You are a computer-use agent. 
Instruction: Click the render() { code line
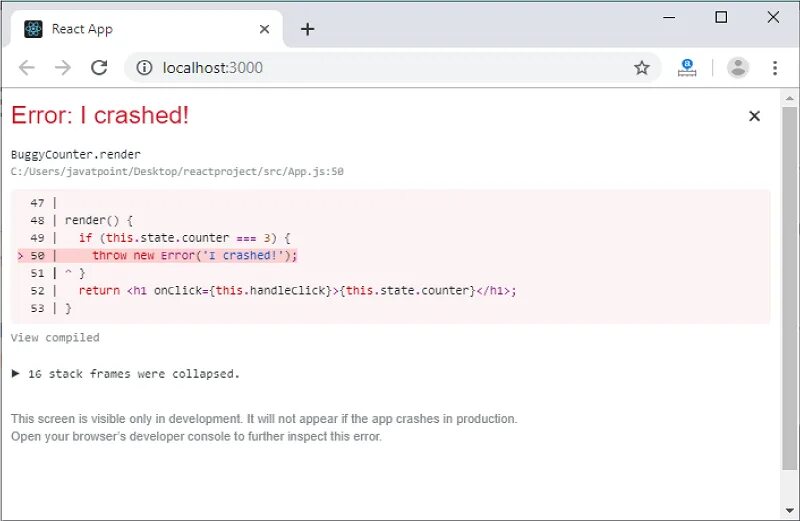[x=98, y=220]
